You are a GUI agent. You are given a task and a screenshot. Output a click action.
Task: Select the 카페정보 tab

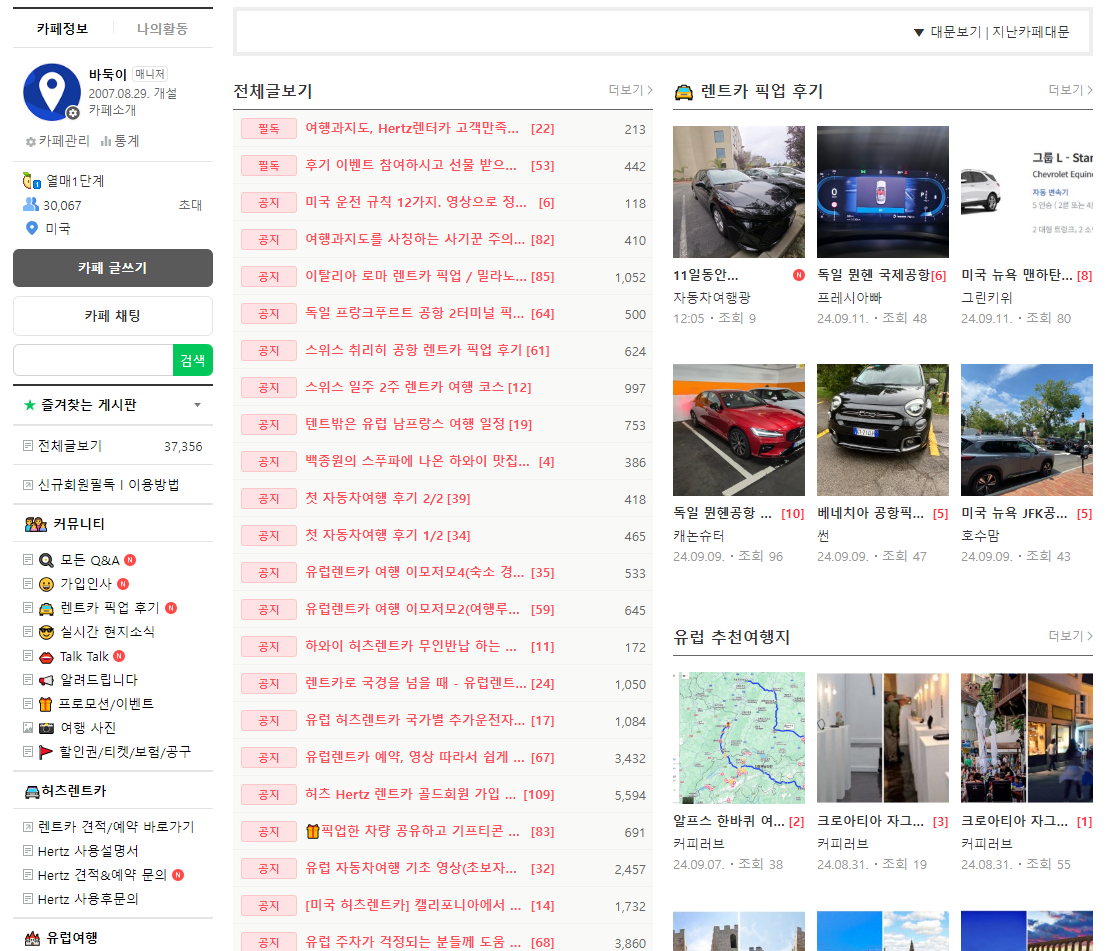(x=62, y=28)
